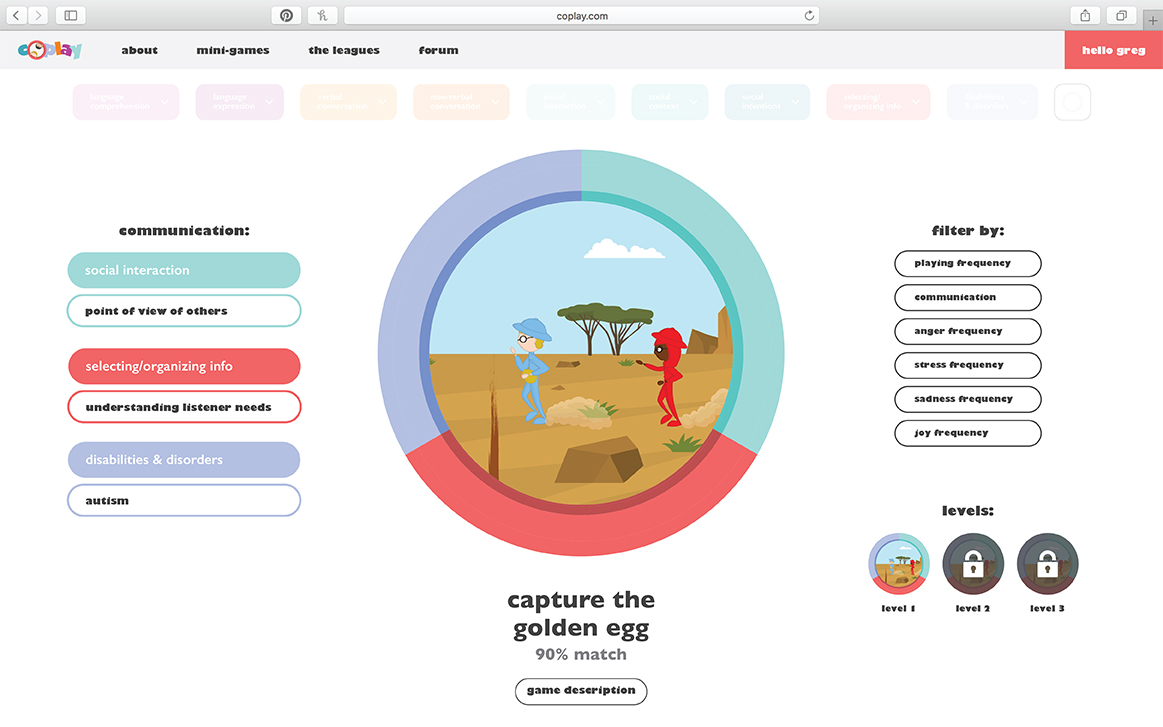Toggle the browser sidebar icon
The height and width of the screenshot is (727, 1163).
tap(70, 15)
